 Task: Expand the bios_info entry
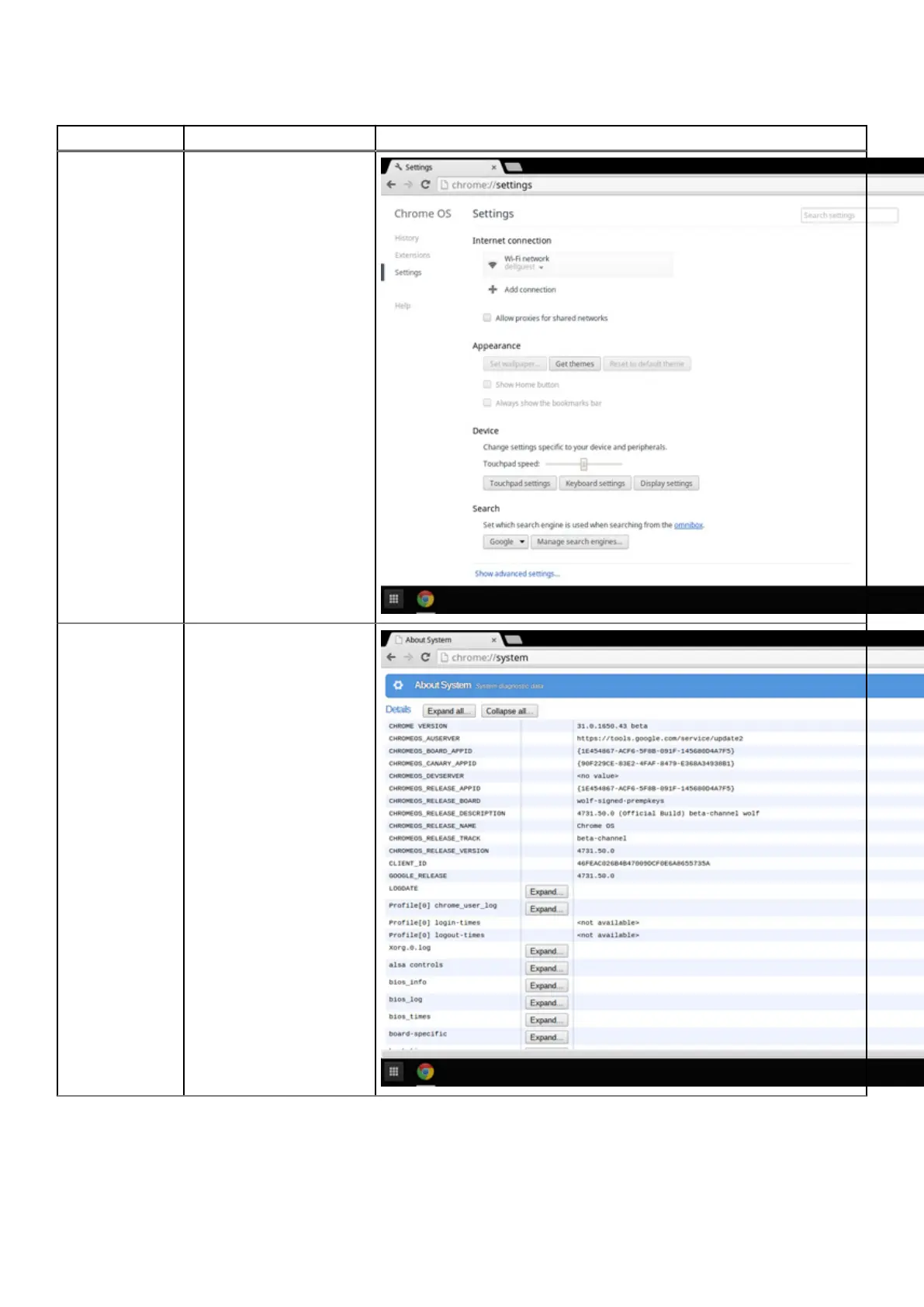(547, 986)
